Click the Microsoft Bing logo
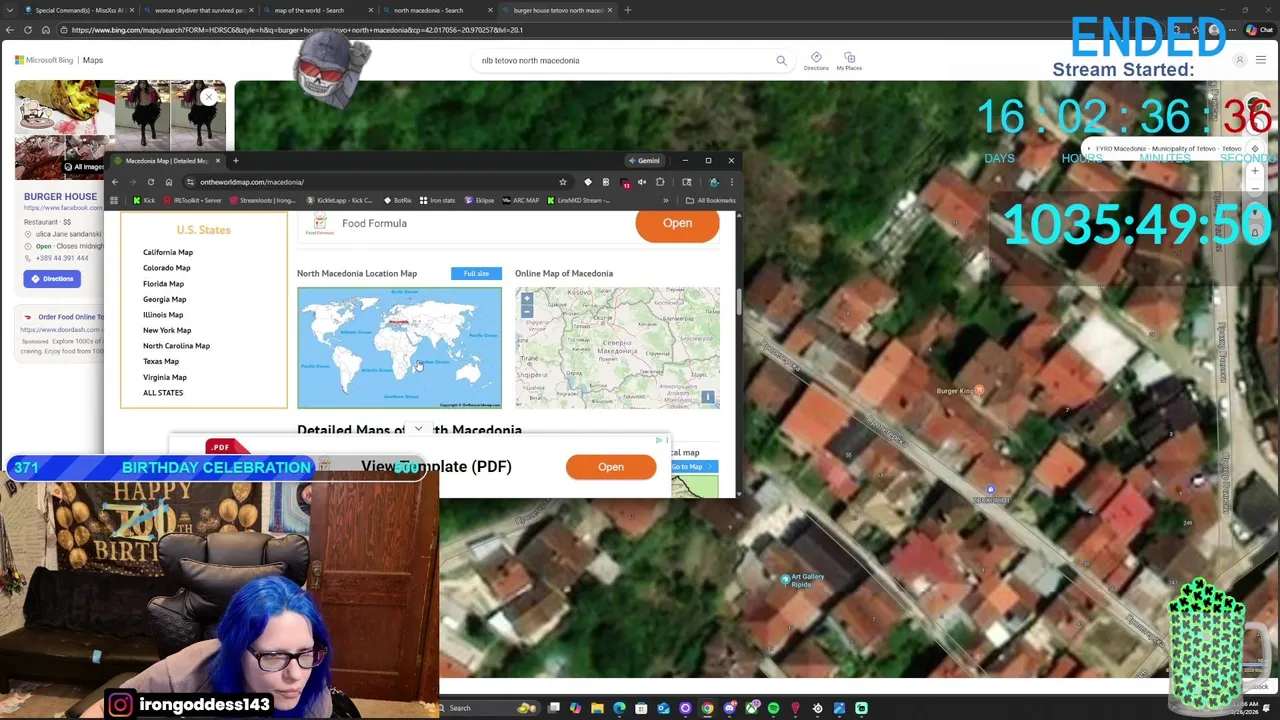 pyautogui.click(x=45, y=60)
